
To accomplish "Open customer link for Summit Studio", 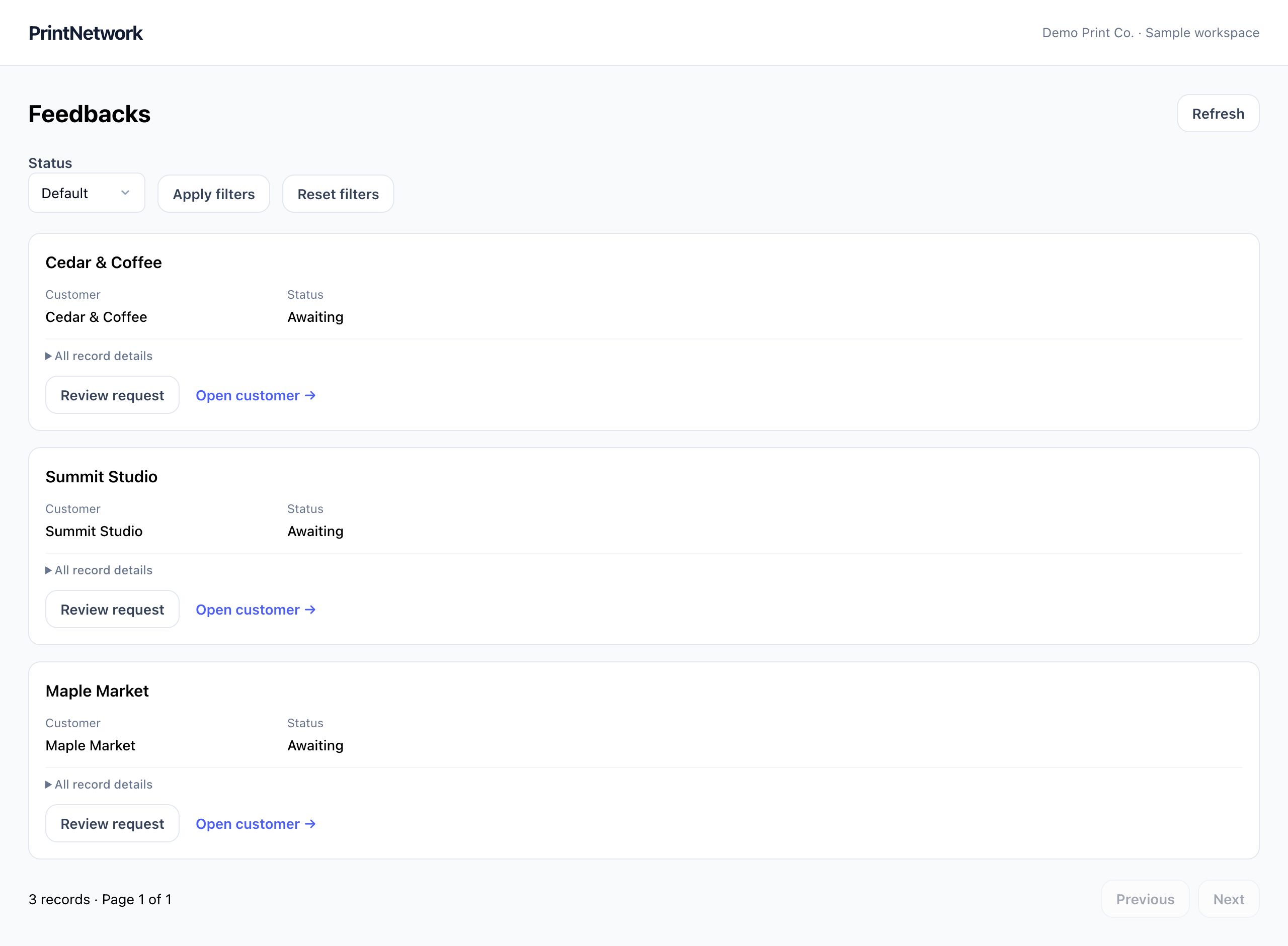I will coord(256,609).
